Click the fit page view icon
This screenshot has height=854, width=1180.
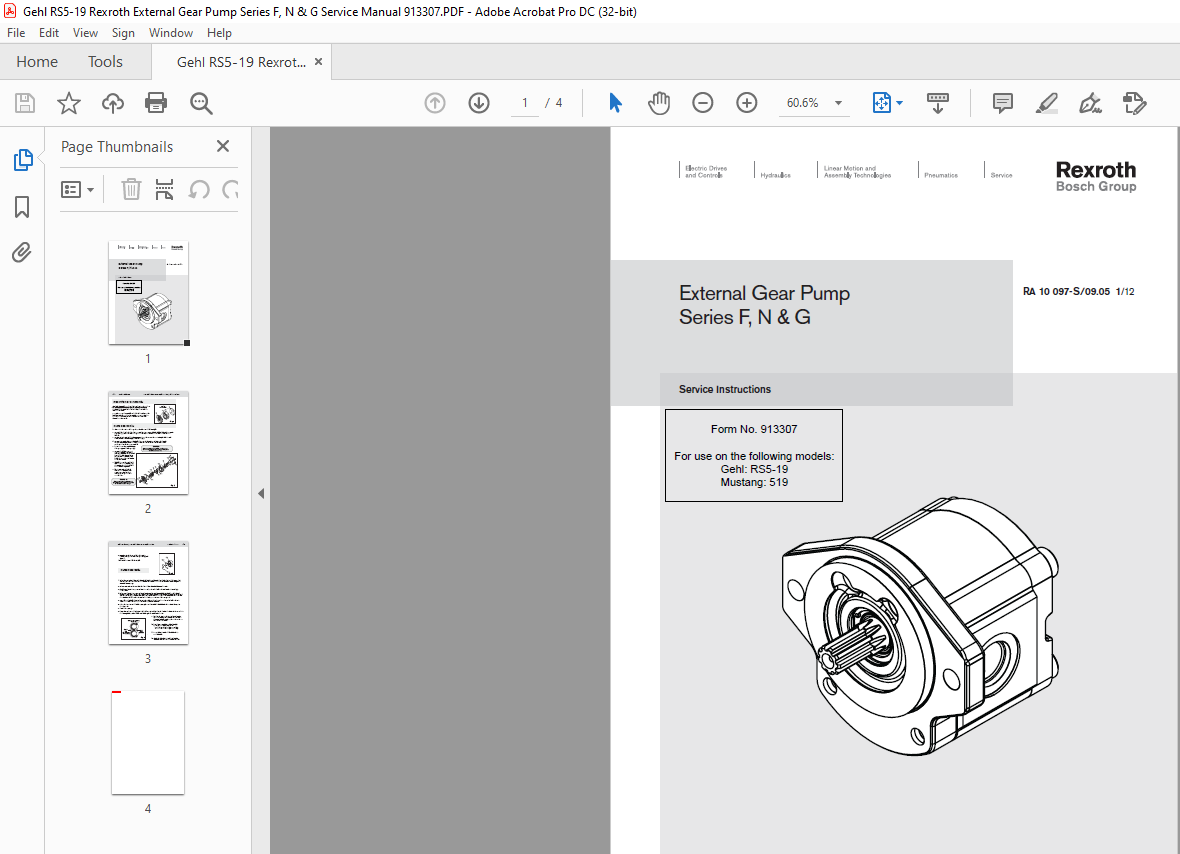pyautogui.click(x=881, y=103)
